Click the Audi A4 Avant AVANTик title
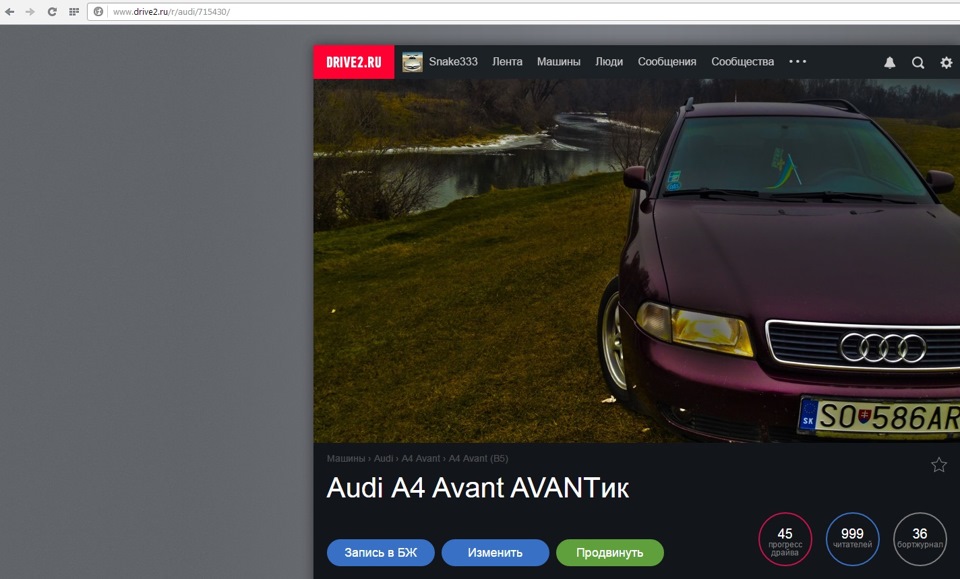The image size is (960, 579). 478,488
